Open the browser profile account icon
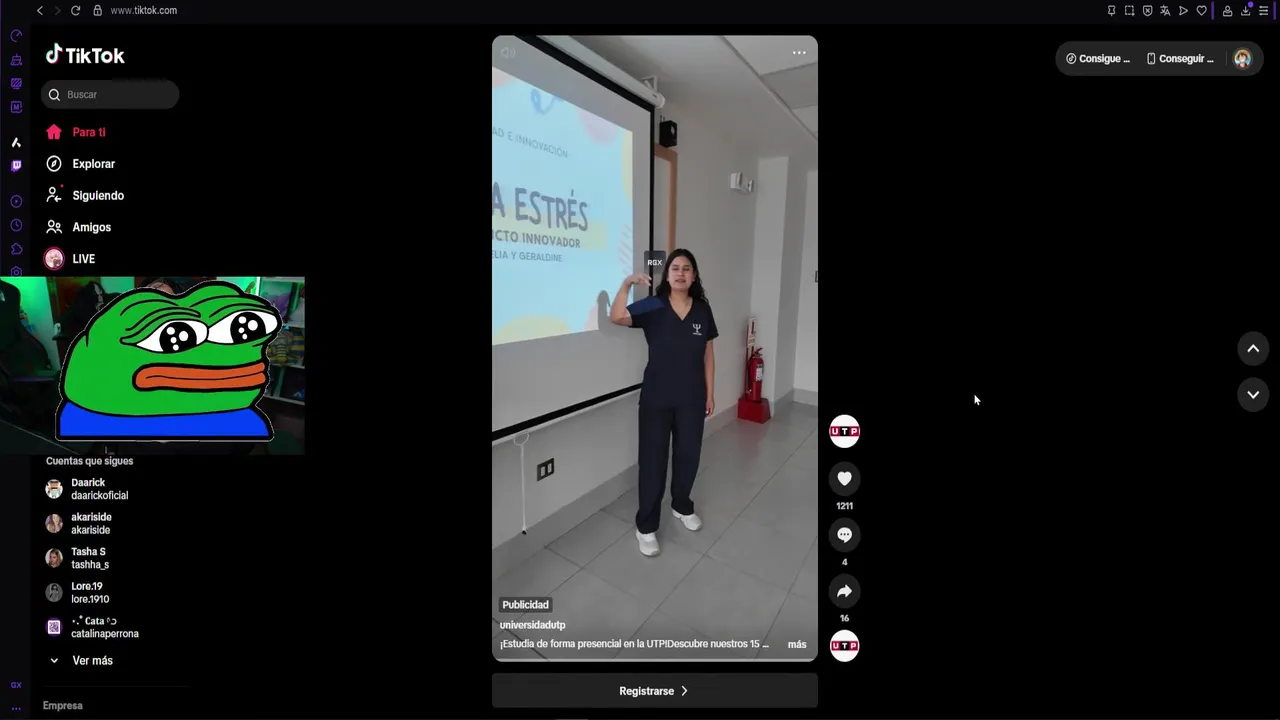This screenshot has width=1280, height=720. pyautogui.click(x=1228, y=10)
